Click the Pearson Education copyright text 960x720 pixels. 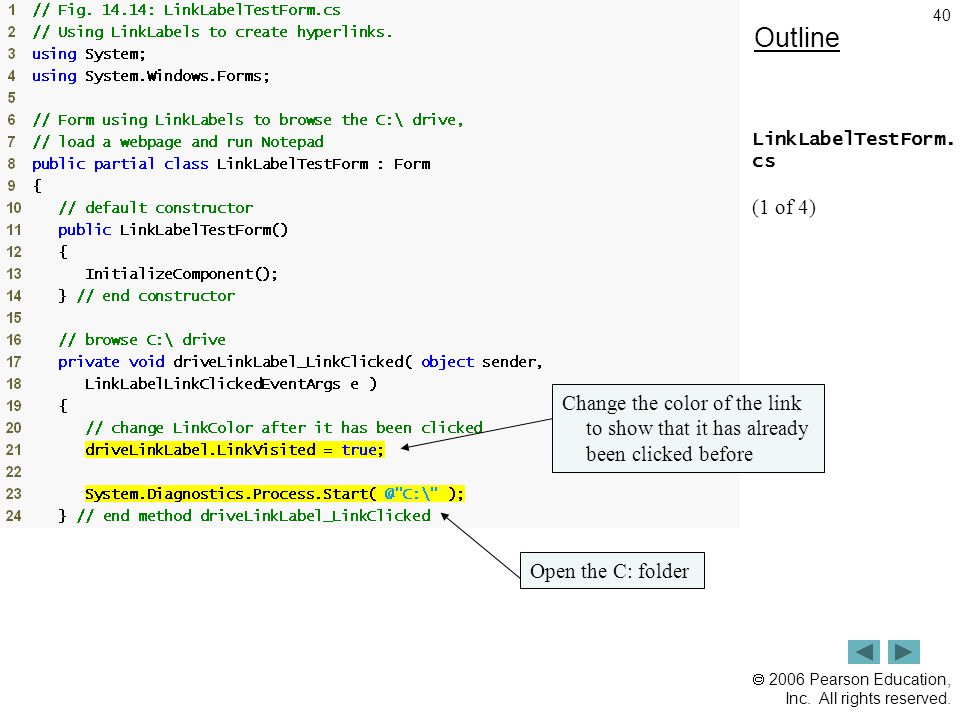point(851,689)
